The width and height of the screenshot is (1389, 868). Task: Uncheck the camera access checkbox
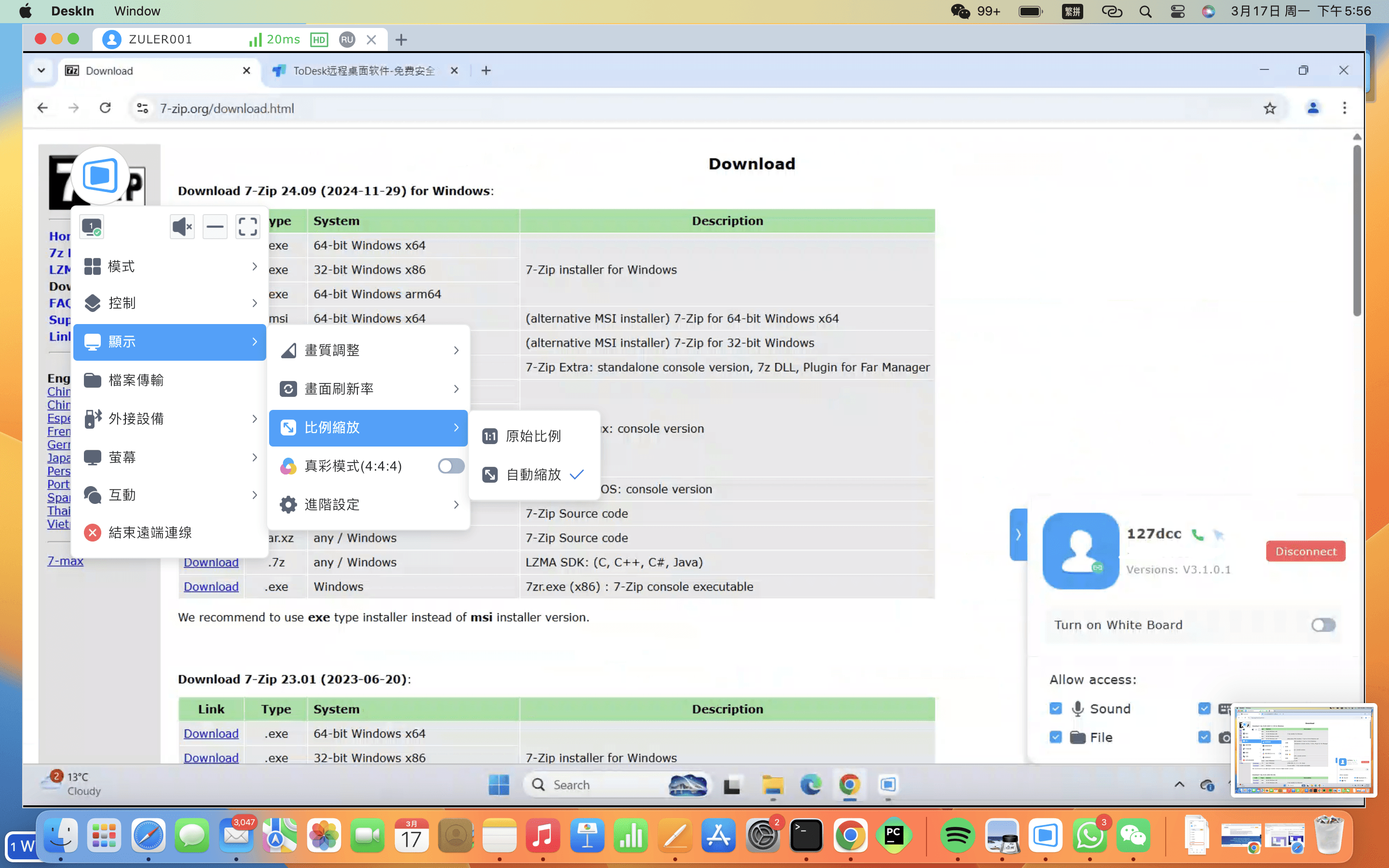pos(1204,737)
